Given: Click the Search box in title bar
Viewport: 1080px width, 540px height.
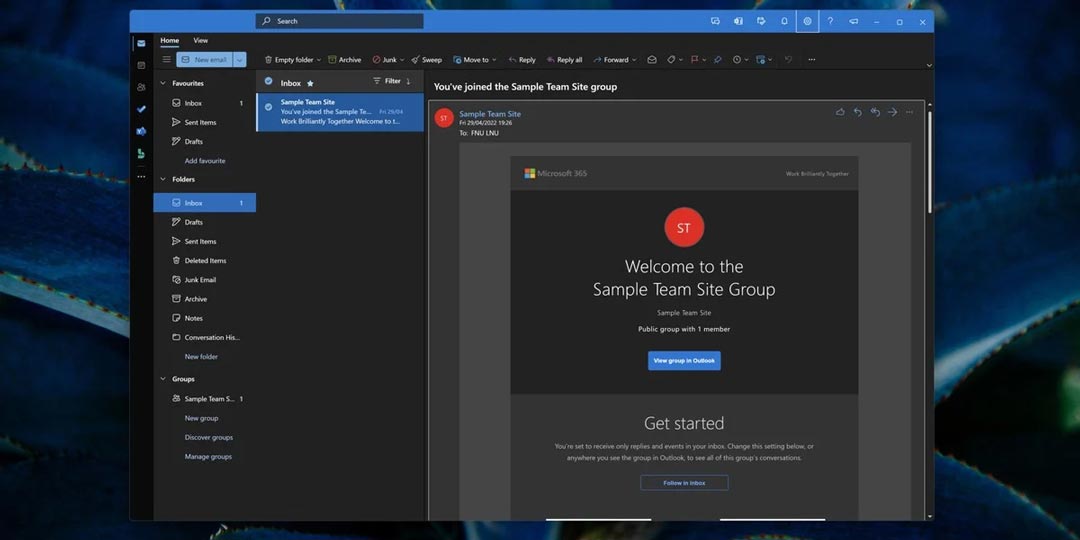Looking at the screenshot, I should click(x=340, y=21).
